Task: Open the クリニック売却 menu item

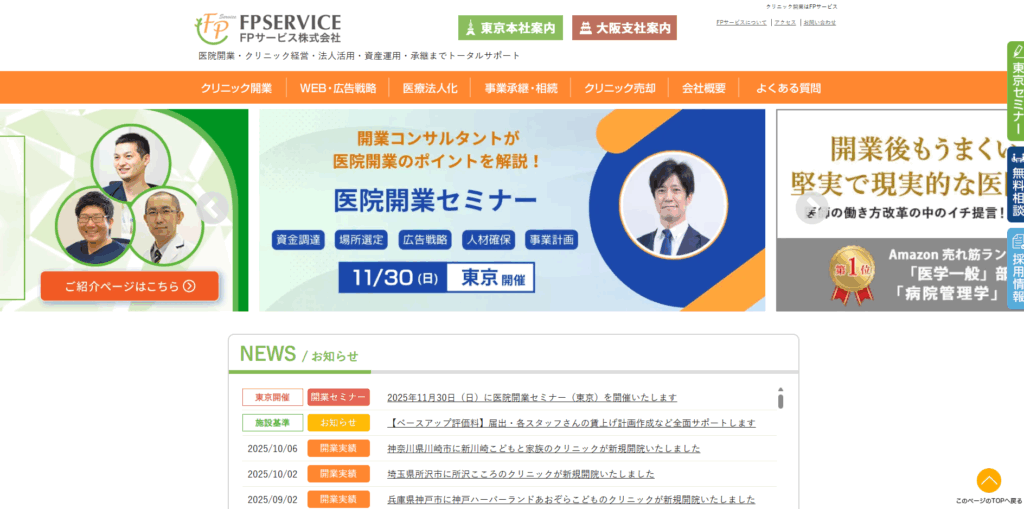Action: click(620, 88)
